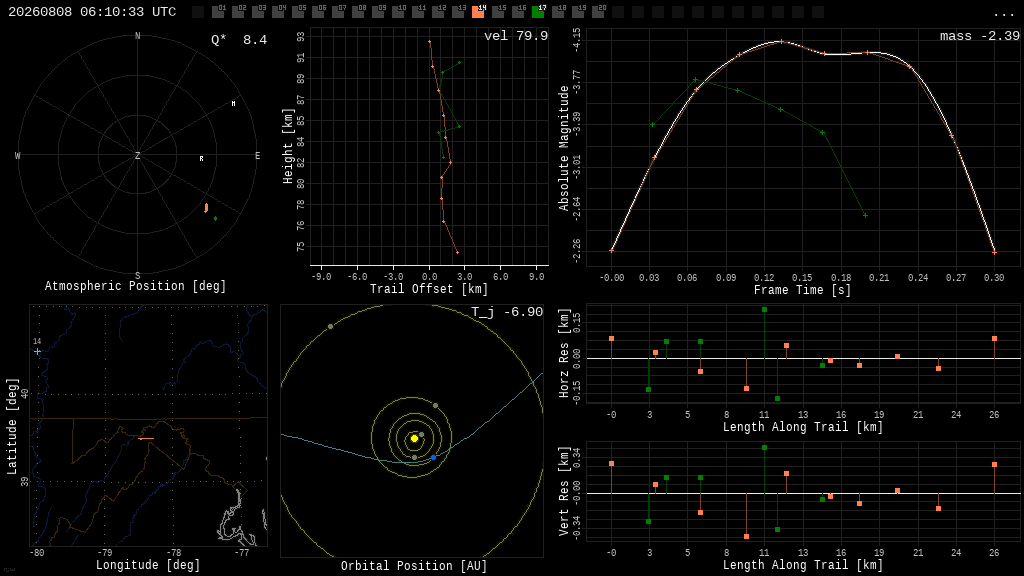Click the vel 79.9 readout

[x=516, y=36]
